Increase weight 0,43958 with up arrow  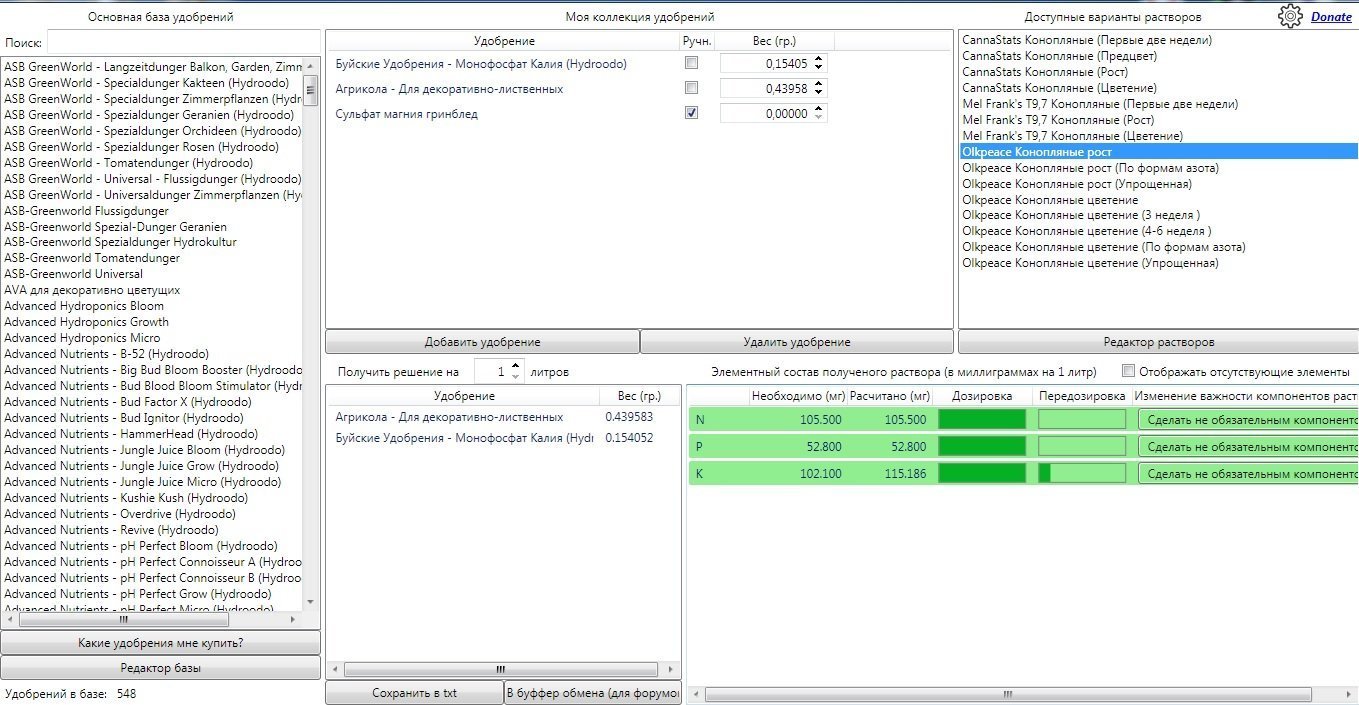pyautogui.click(x=819, y=84)
